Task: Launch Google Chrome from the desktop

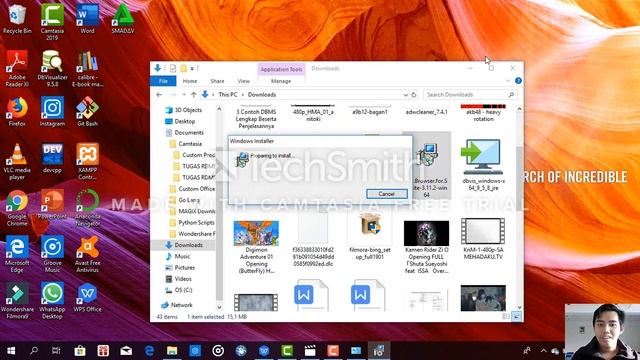Action: 17,208
